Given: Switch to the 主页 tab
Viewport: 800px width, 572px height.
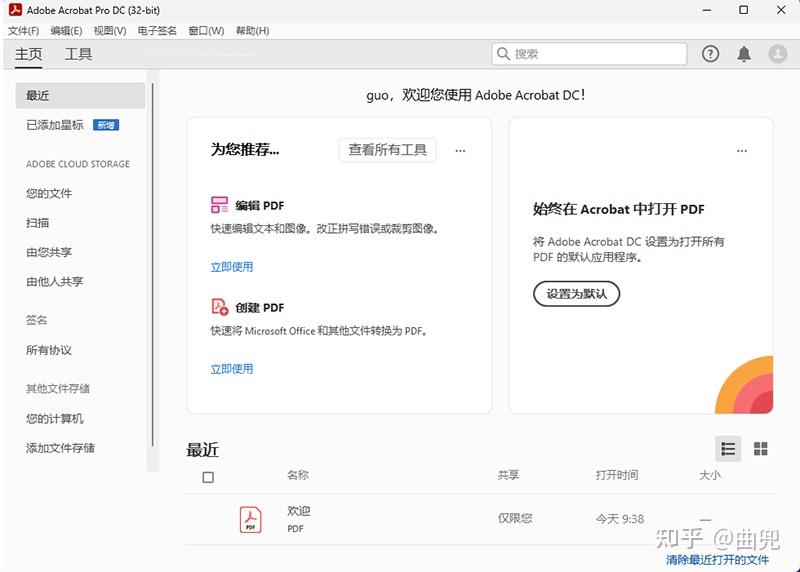Looking at the screenshot, I should click(x=29, y=54).
